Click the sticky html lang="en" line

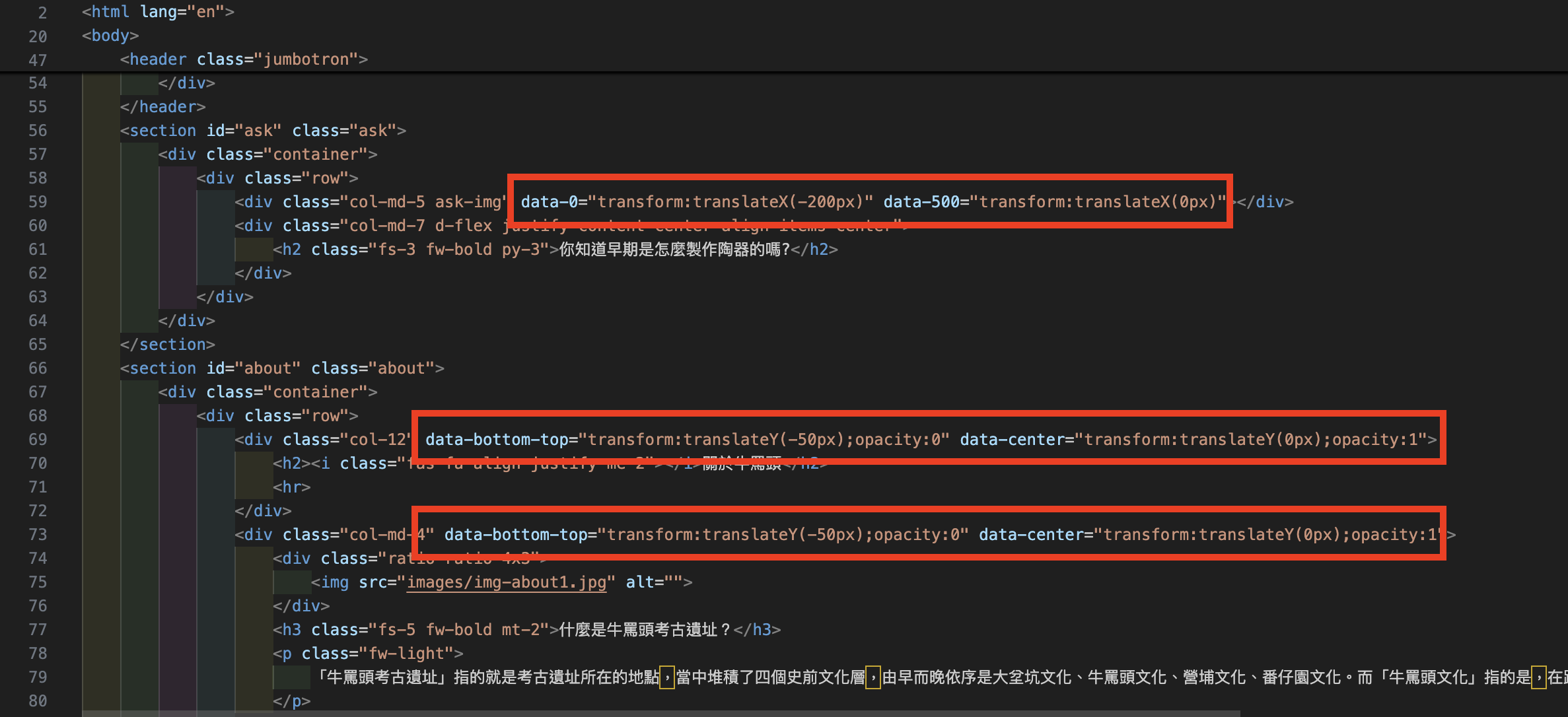point(158,12)
